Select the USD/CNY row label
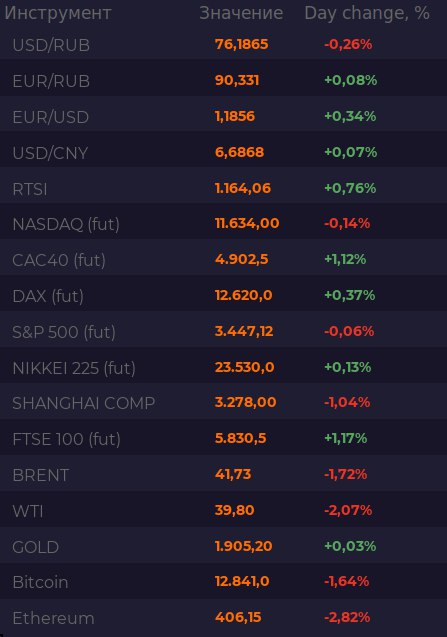Image resolution: width=447 pixels, height=637 pixels. click(50, 153)
